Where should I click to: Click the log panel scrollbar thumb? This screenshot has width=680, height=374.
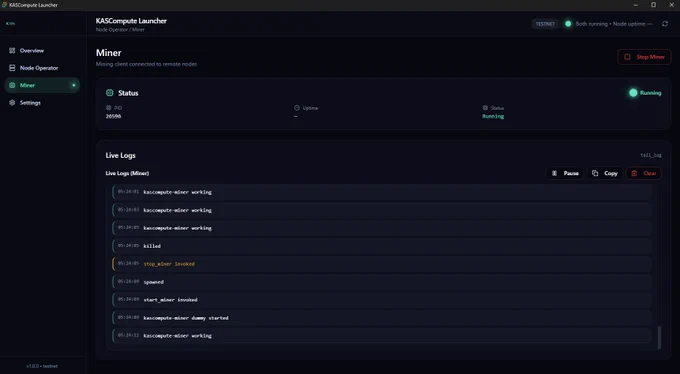click(x=659, y=337)
